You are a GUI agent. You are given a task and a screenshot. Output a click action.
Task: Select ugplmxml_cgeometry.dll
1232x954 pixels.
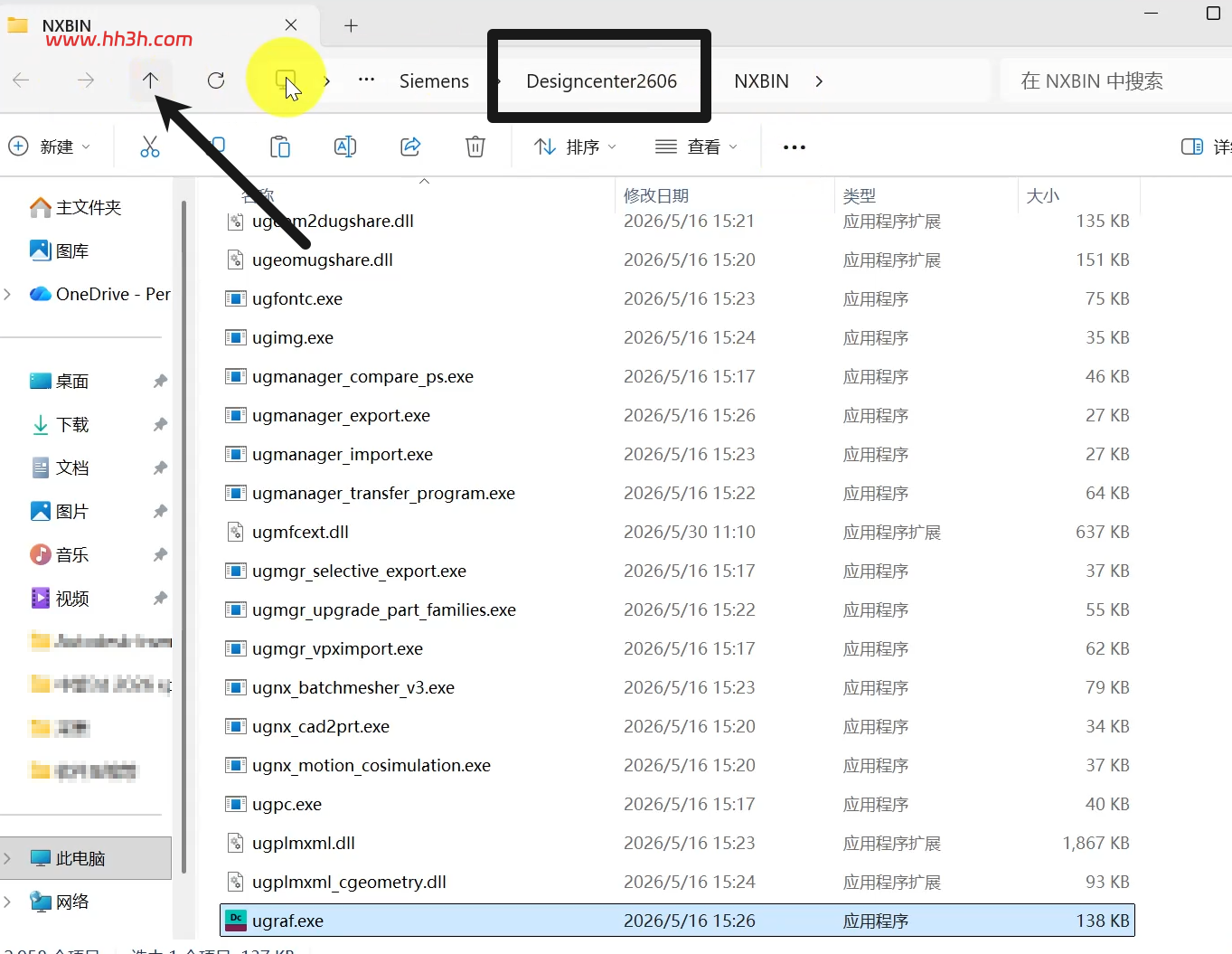tap(677, 882)
